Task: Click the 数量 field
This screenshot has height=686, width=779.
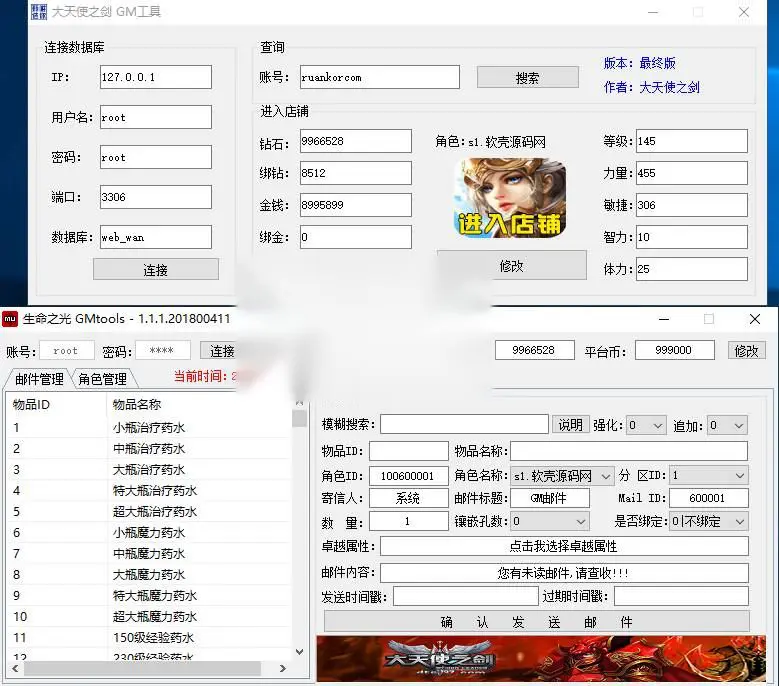Action: 408,521
